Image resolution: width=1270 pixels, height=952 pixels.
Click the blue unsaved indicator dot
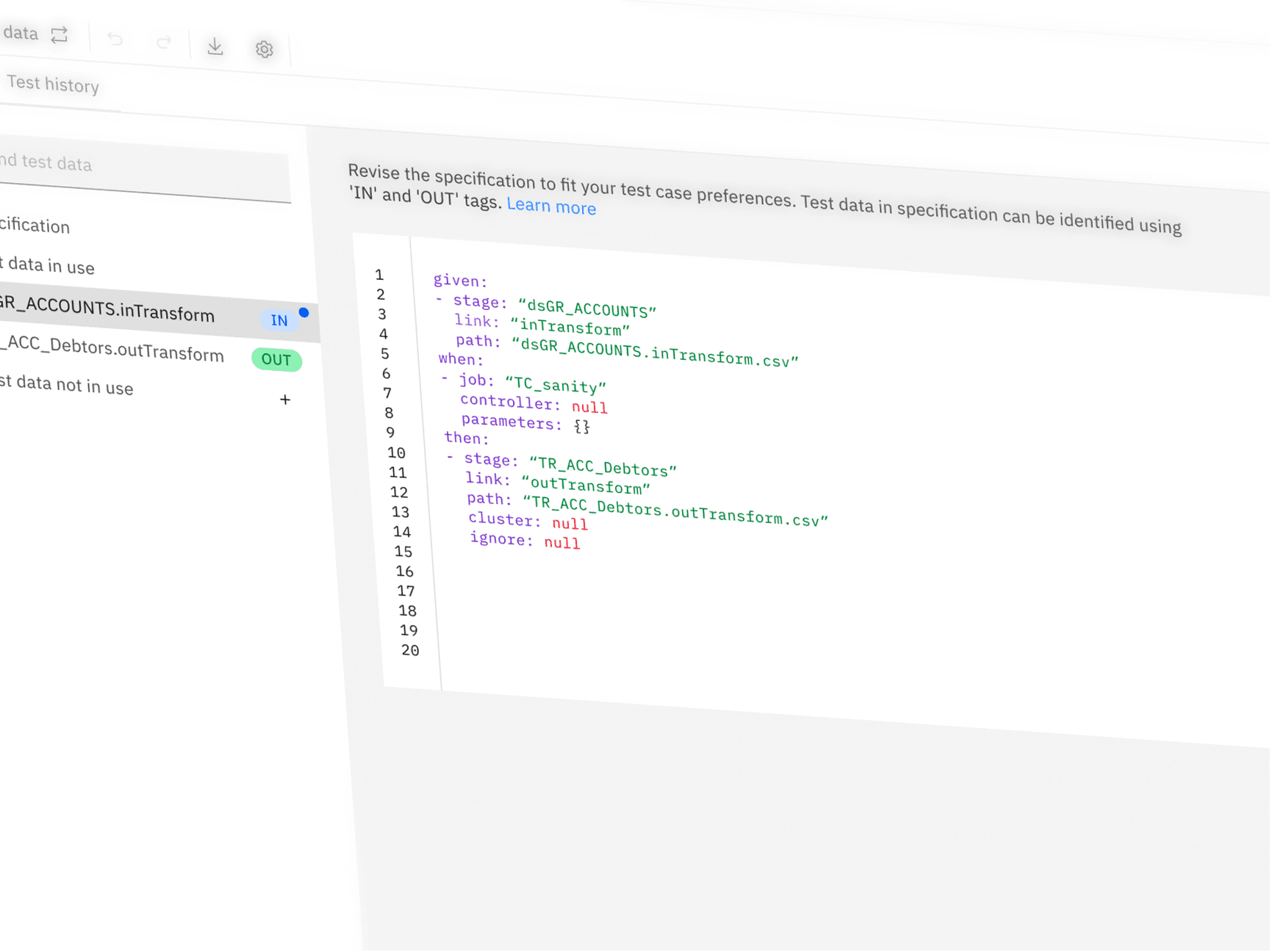[x=304, y=313]
